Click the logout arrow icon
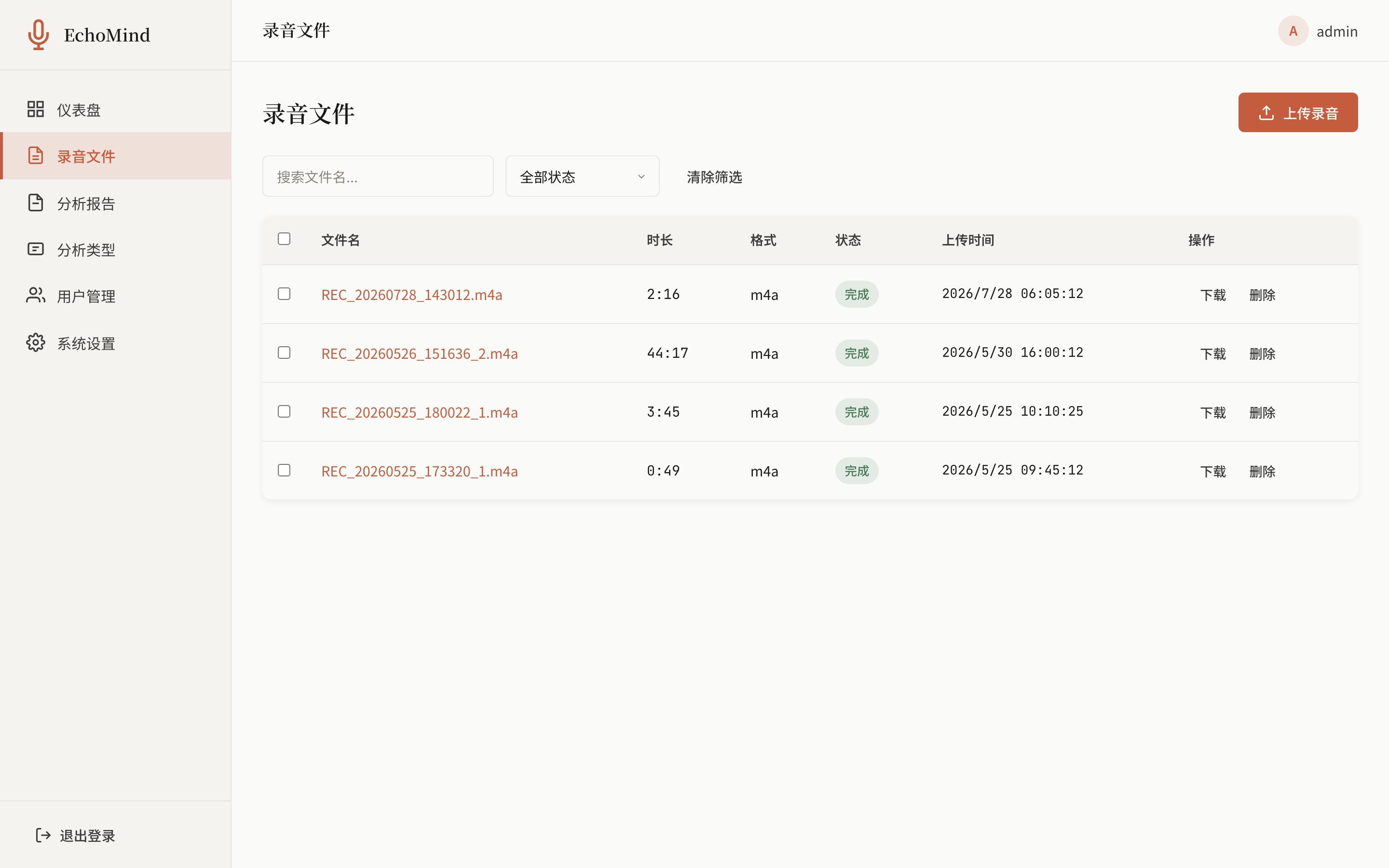The image size is (1389, 868). (43, 835)
